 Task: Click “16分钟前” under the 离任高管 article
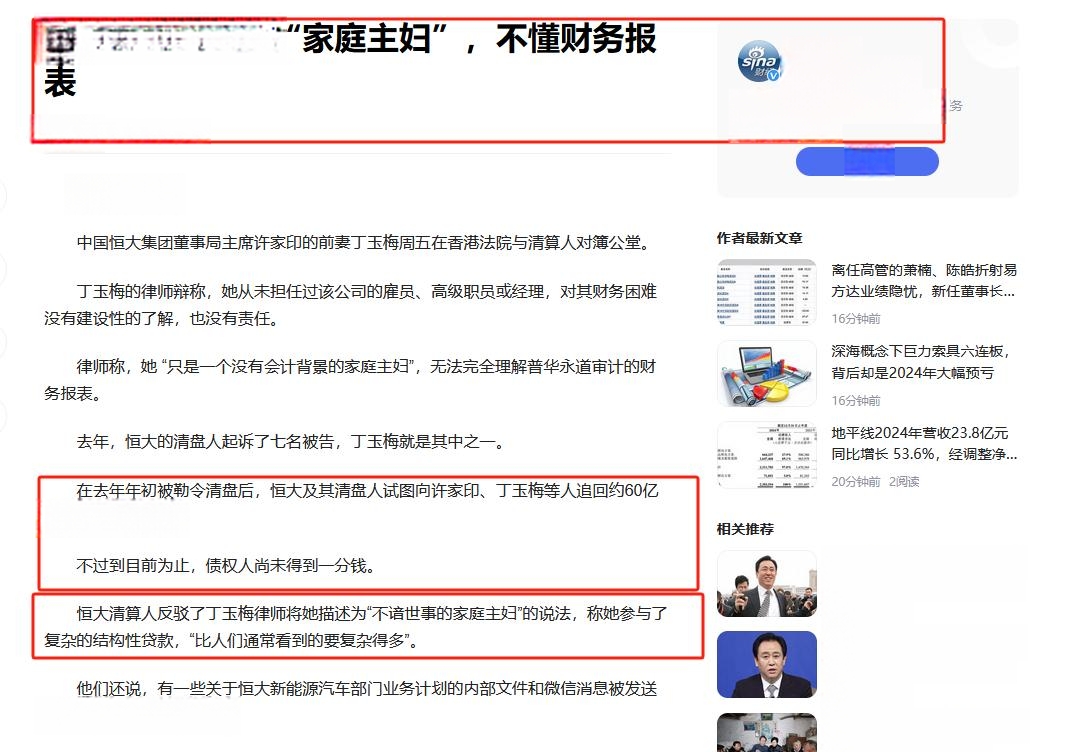click(x=856, y=318)
